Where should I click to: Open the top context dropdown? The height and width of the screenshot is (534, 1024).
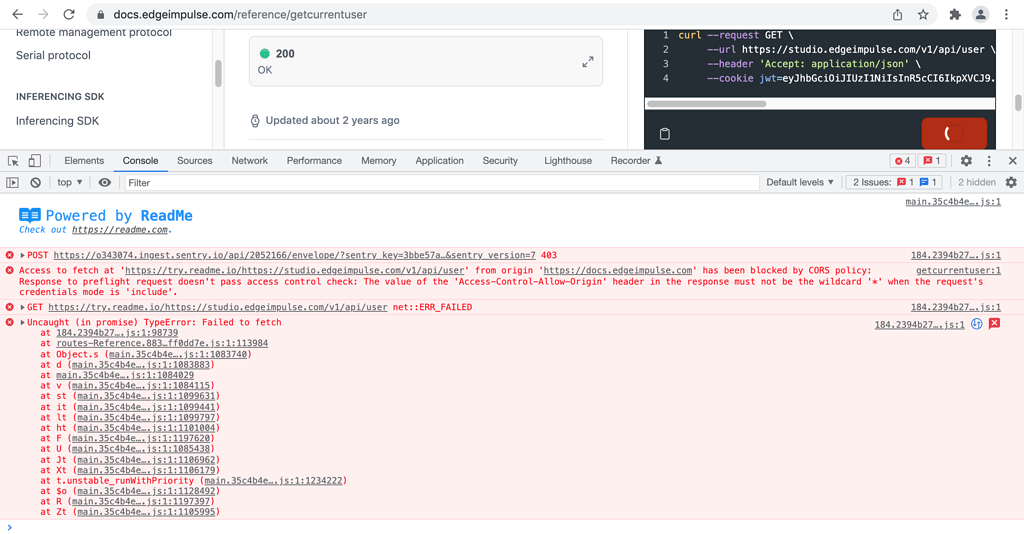[69, 183]
